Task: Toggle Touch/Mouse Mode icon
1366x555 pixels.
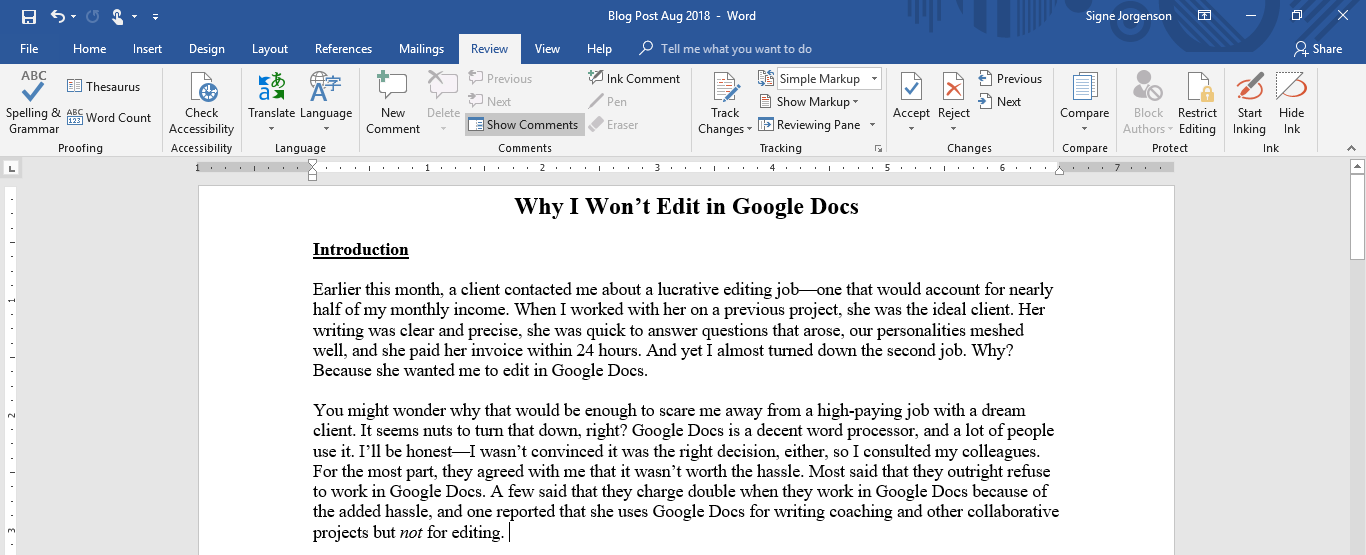Action: pos(118,16)
